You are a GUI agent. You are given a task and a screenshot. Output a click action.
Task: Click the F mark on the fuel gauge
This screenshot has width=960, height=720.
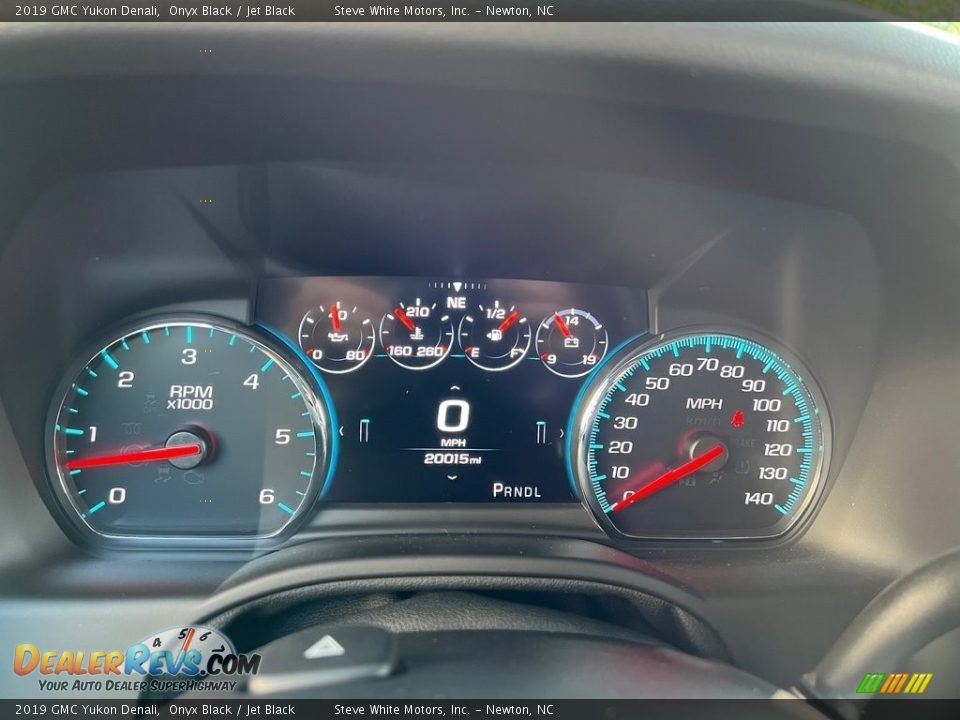[x=514, y=353]
